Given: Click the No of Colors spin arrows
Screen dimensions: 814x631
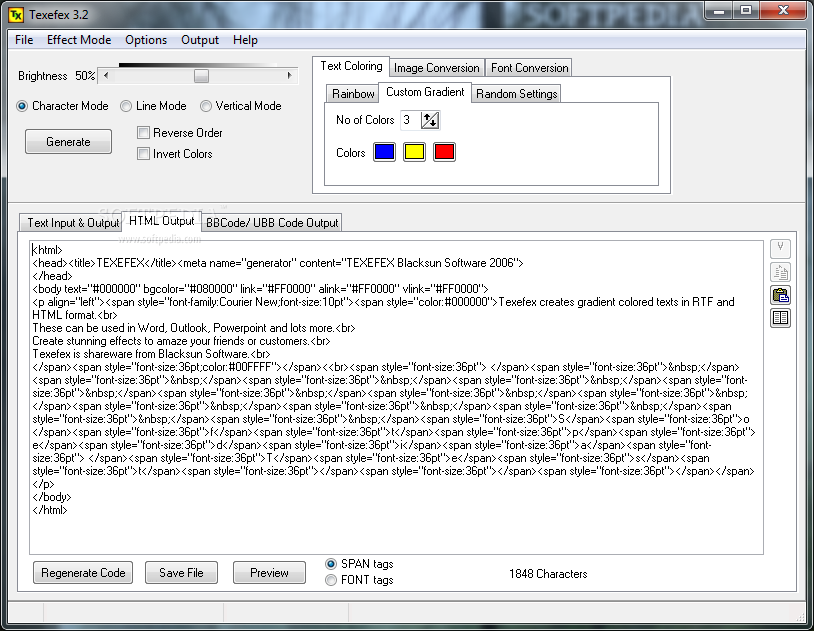Looking at the screenshot, I should click(x=430, y=120).
